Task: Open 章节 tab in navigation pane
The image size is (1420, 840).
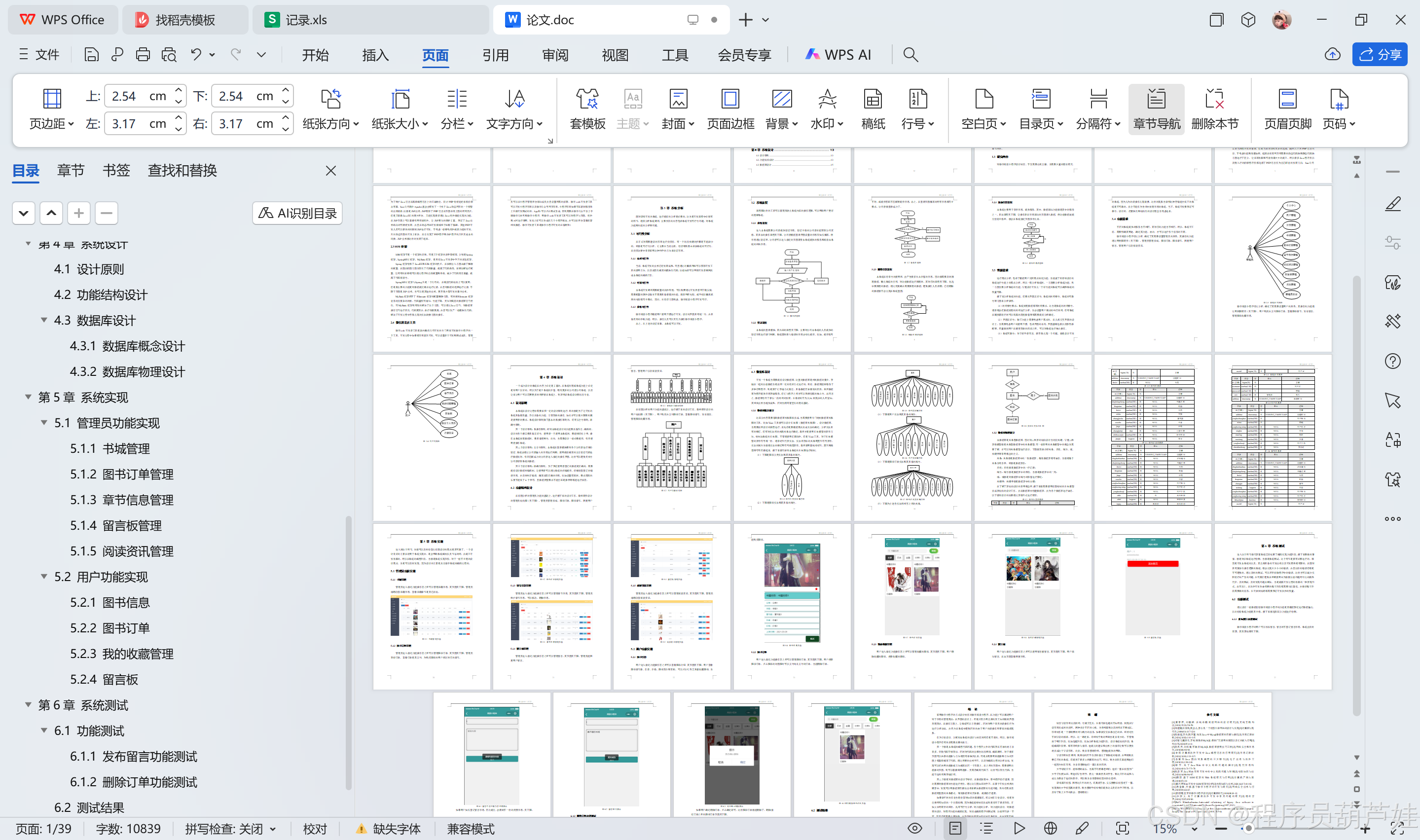Action: (71, 170)
